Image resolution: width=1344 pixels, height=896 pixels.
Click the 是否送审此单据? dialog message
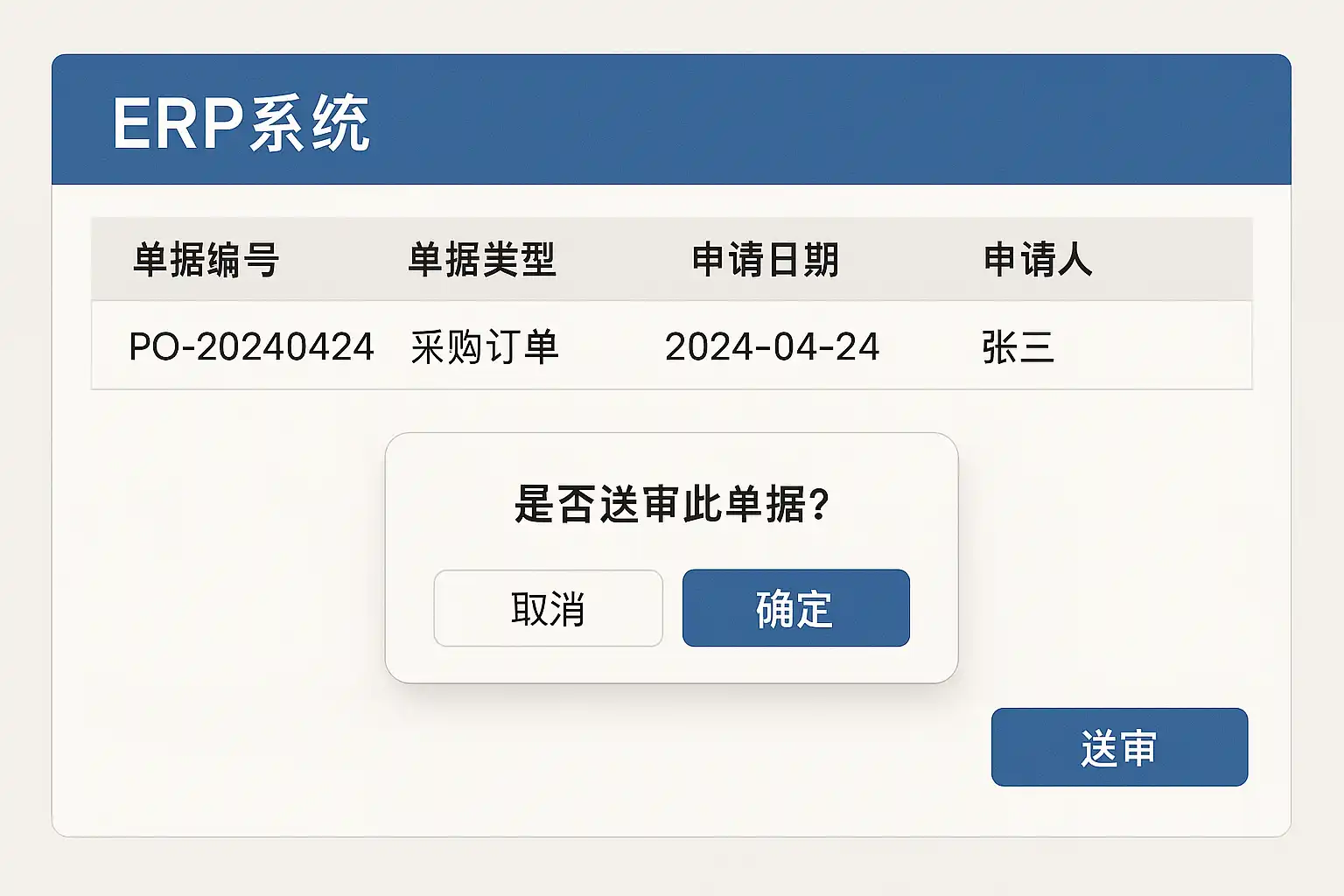tap(671, 504)
